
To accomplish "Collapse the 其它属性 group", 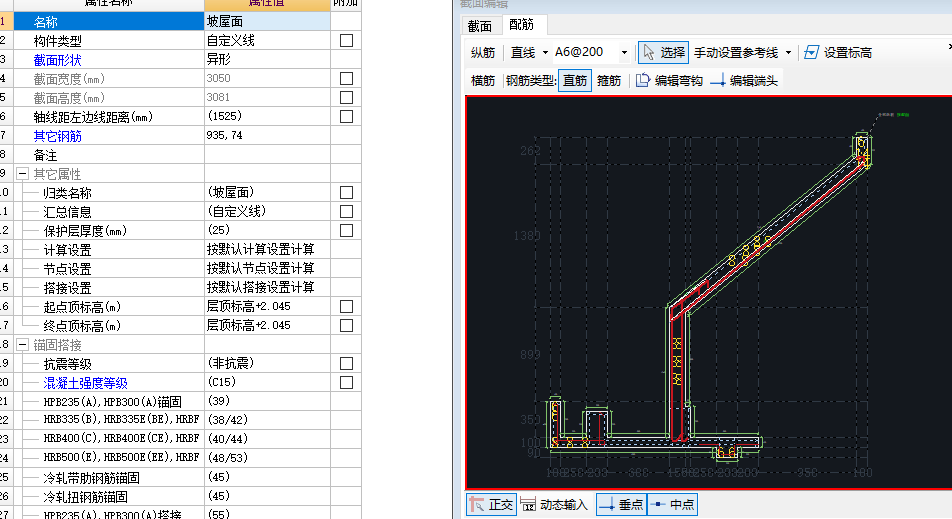I will [22, 174].
